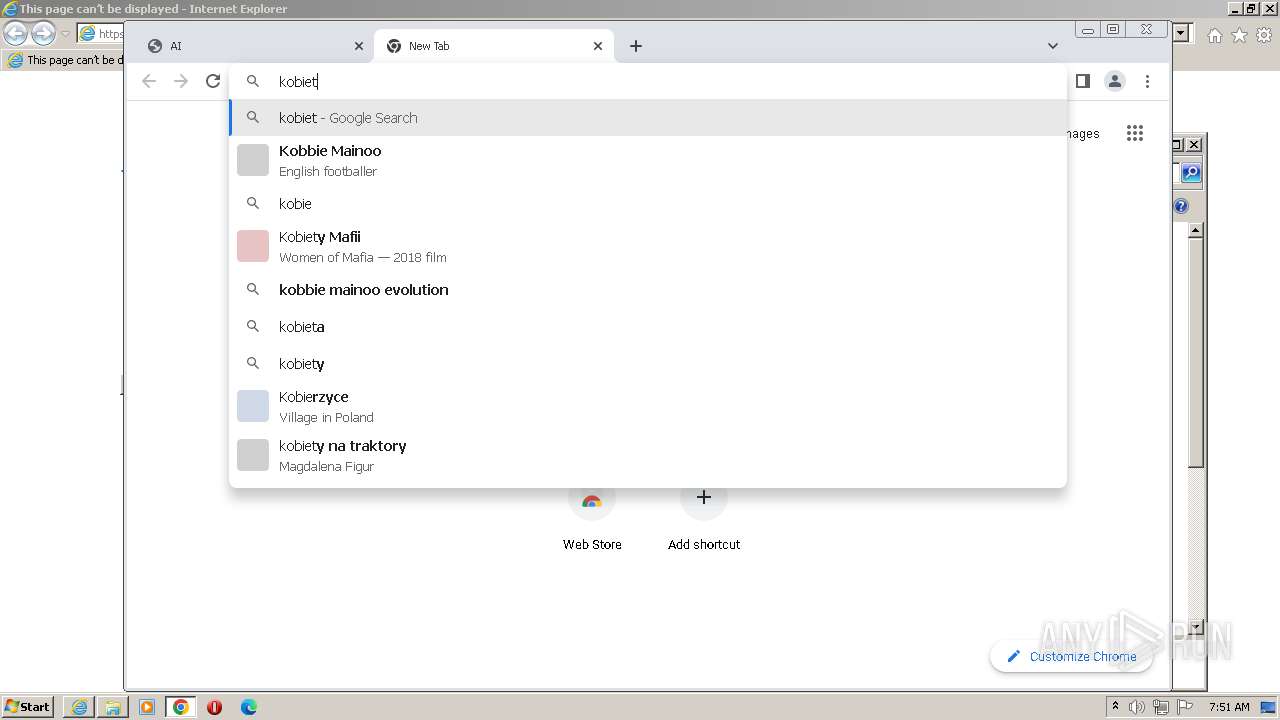Expand Chrome tab search chevron

(x=1052, y=46)
